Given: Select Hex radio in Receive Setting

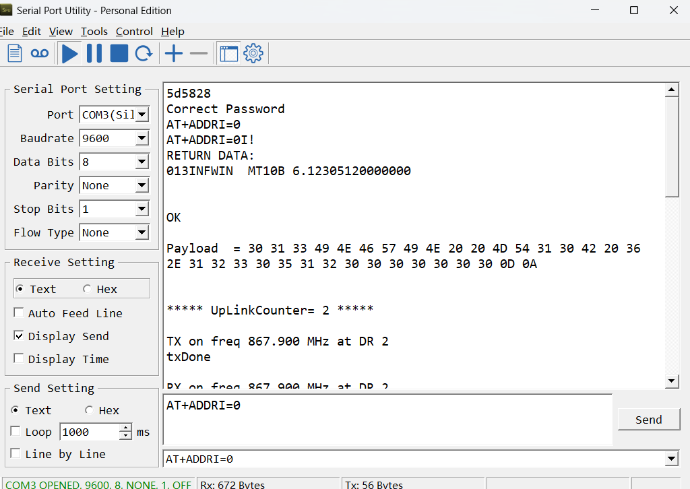Looking at the screenshot, I should [87, 289].
